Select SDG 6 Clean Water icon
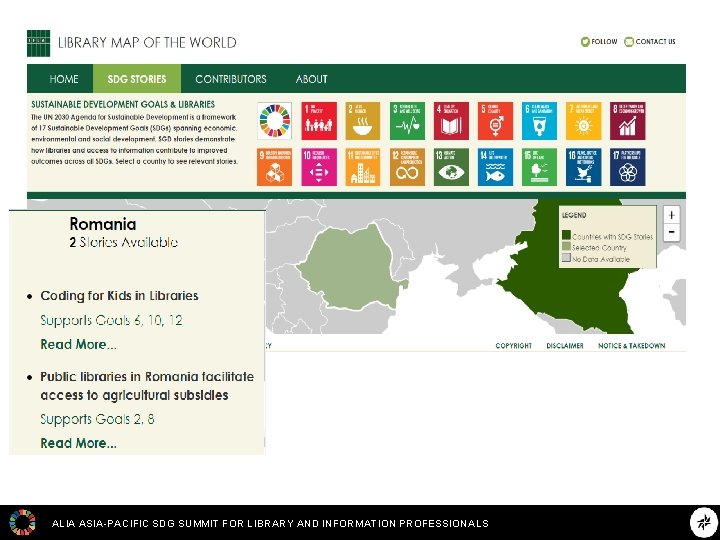 coord(539,121)
